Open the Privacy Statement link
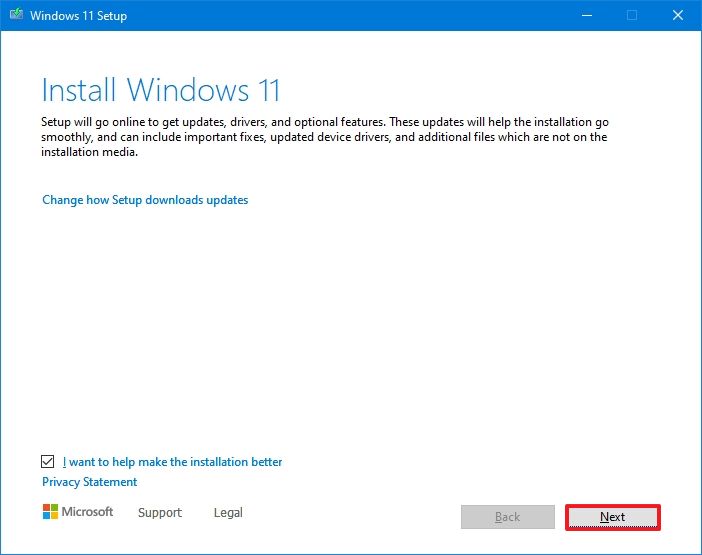The width and height of the screenshot is (702, 555). point(90,482)
